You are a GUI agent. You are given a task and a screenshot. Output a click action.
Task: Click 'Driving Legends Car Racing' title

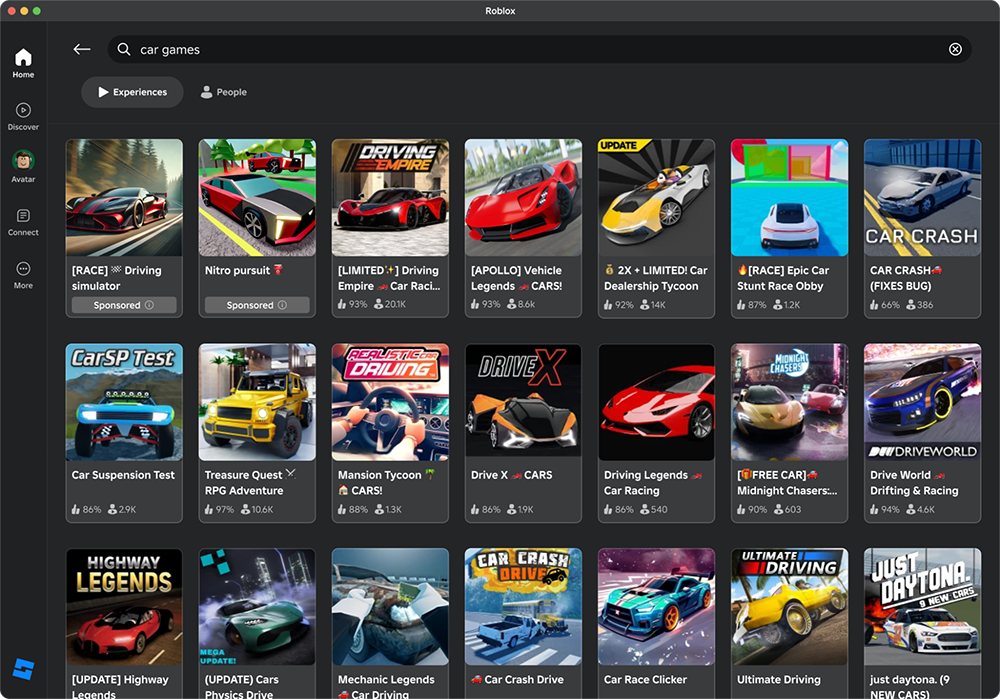click(x=653, y=483)
